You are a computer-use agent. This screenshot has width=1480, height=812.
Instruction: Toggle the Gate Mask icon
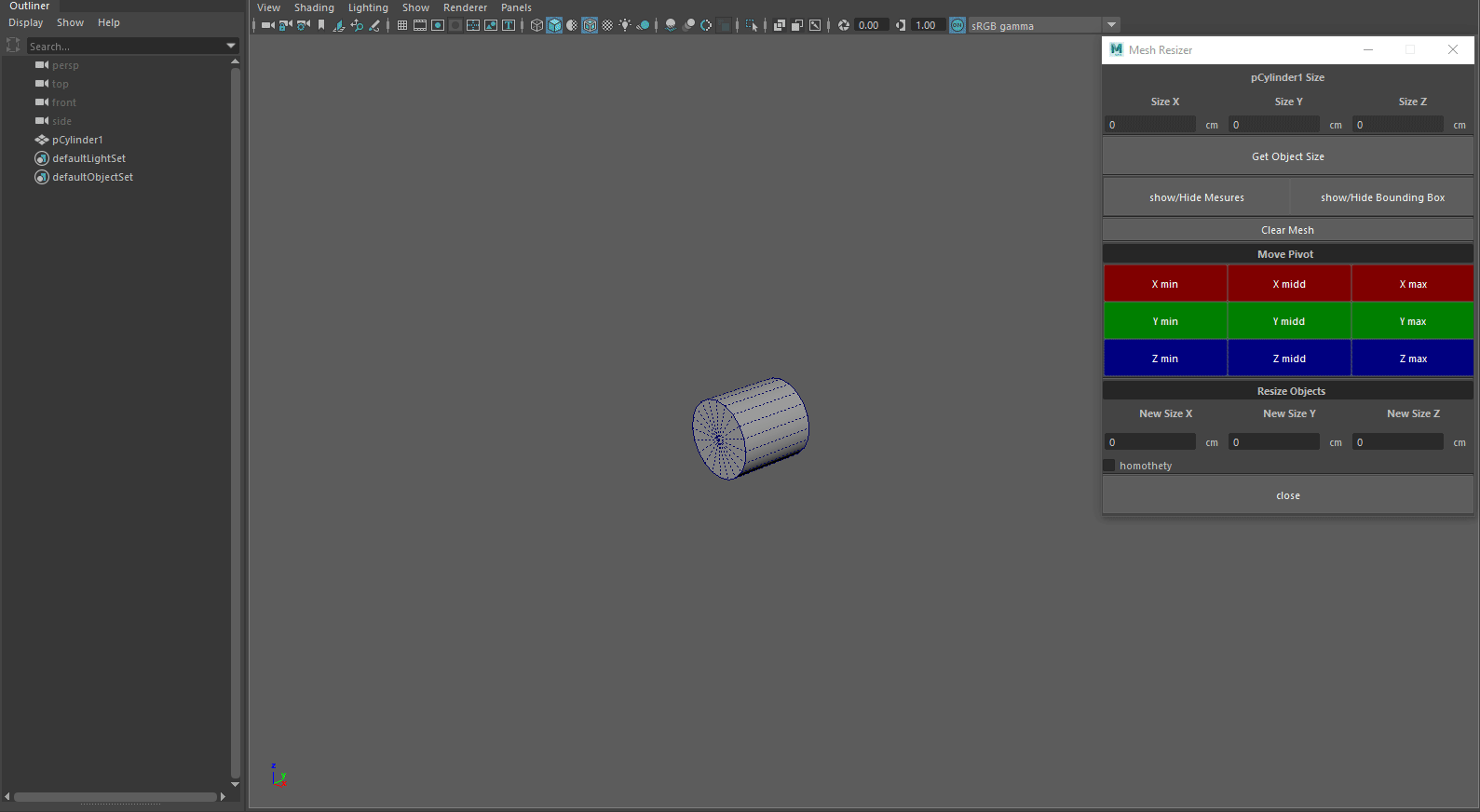tap(455, 25)
